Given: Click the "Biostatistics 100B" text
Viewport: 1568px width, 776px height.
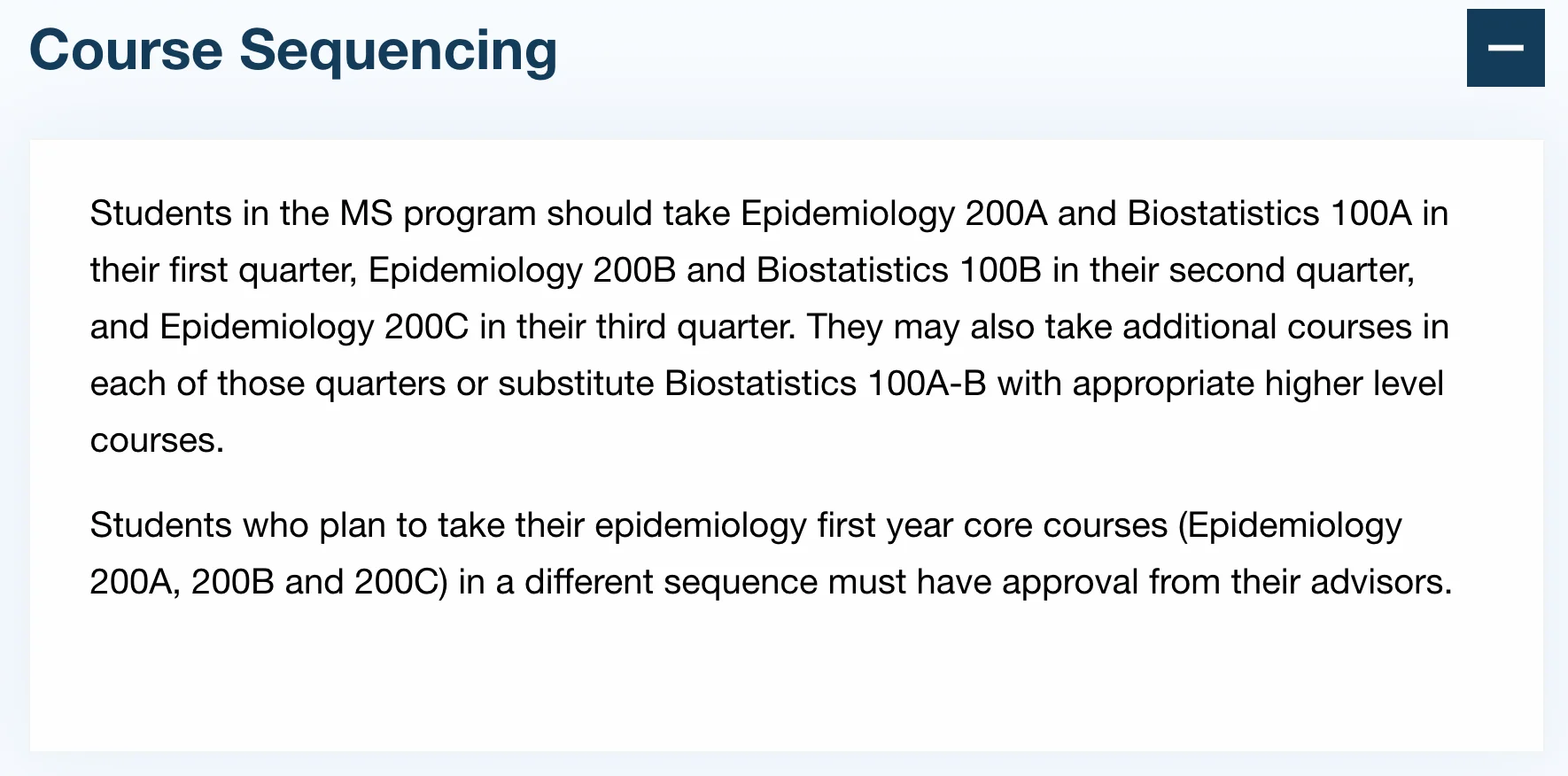Looking at the screenshot, I should tap(898, 271).
